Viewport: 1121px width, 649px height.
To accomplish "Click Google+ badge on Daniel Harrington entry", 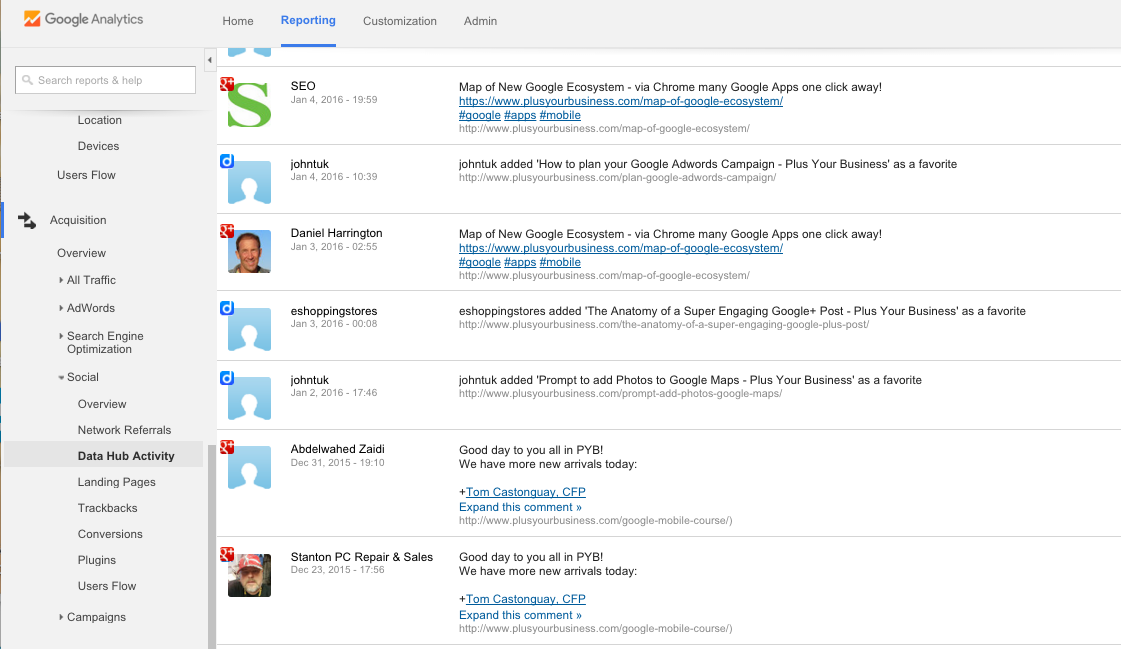I will tap(227, 231).
